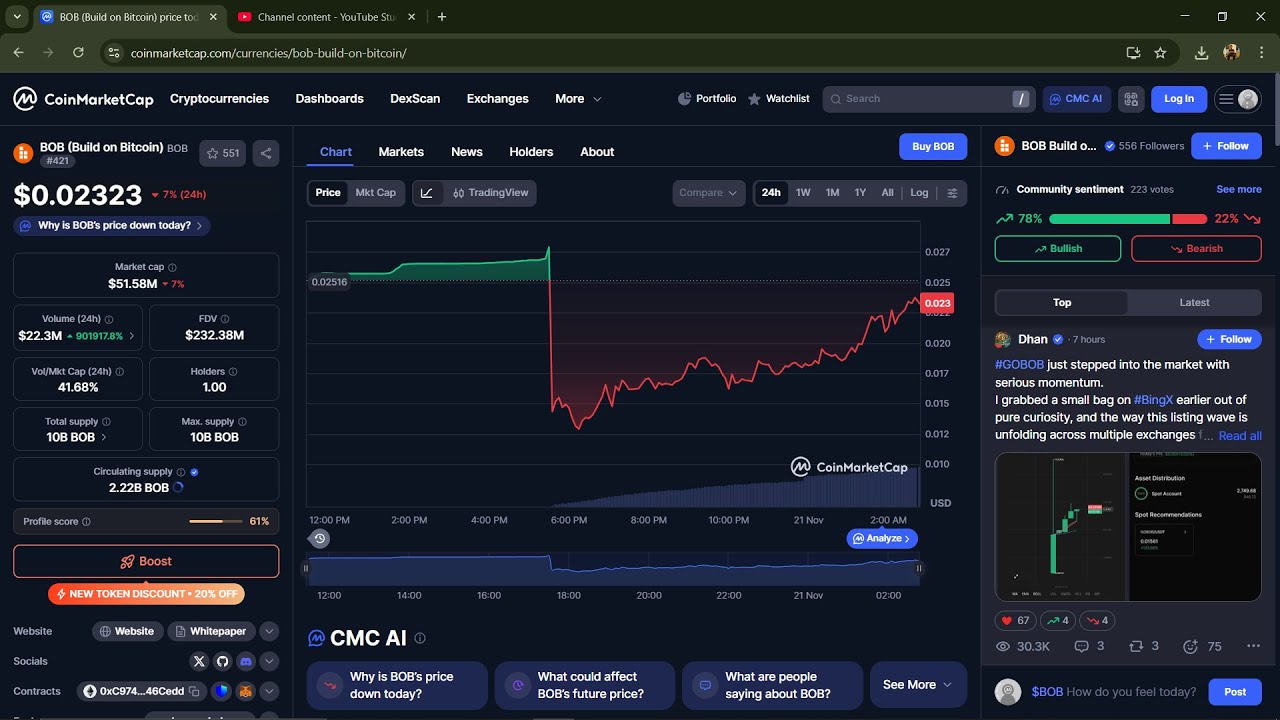Repost Dhan's post with repost icon

tap(1143, 646)
